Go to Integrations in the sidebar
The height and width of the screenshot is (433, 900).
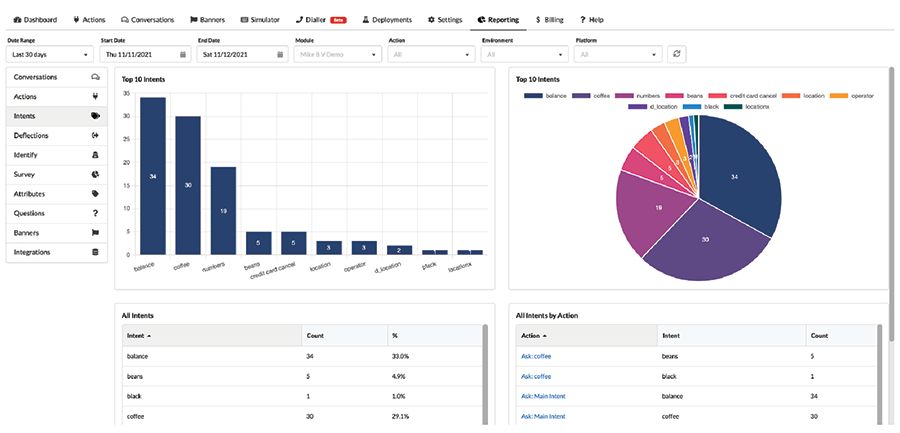click(x=58, y=252)
